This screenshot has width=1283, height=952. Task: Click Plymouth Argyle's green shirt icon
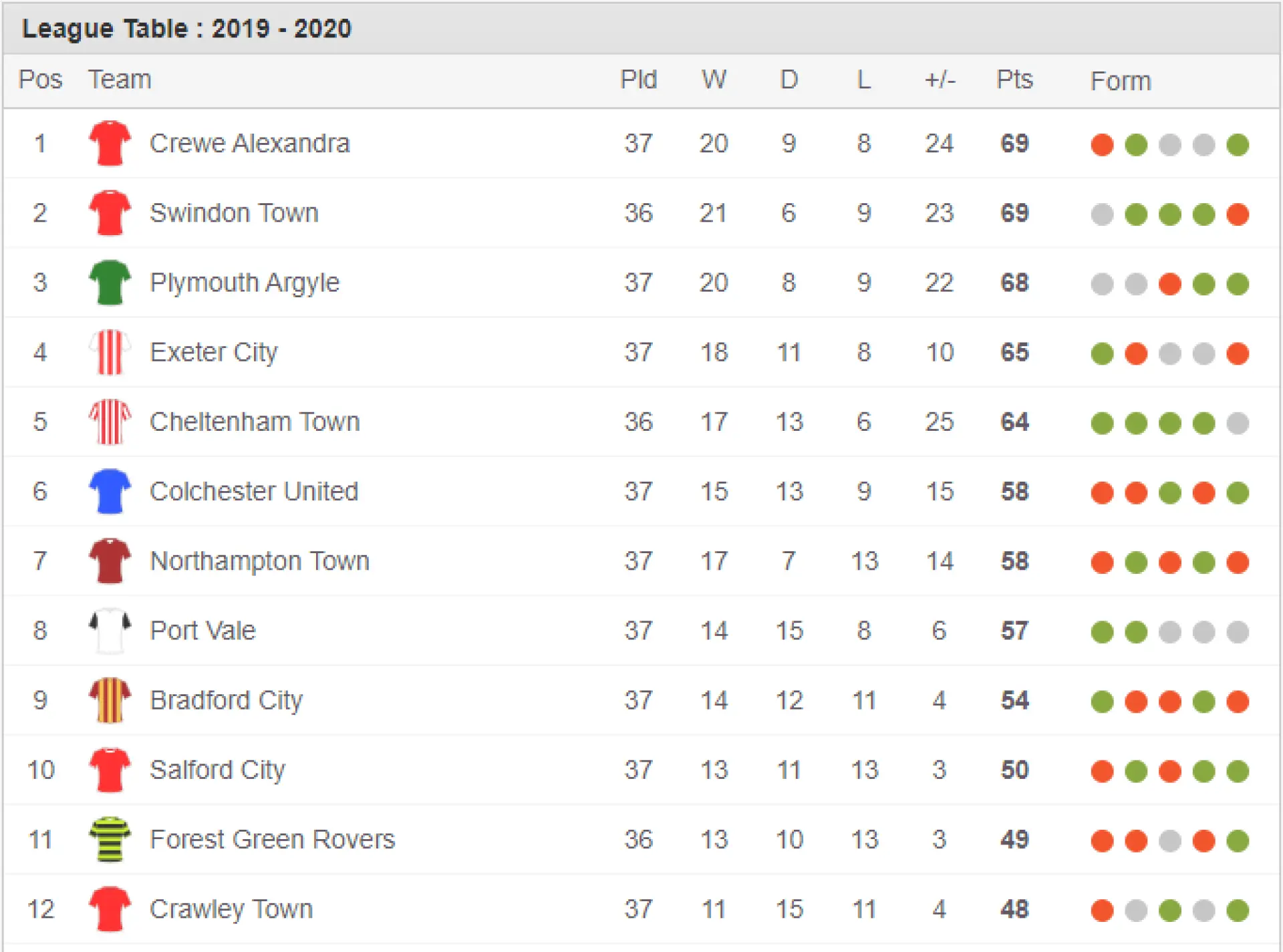(110, 283)
